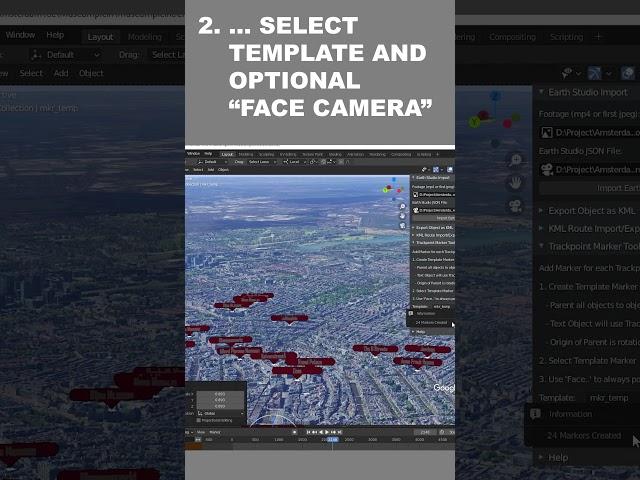Click pan hand icon in background viewport
The width and height of the screenshot is (640, 480).
click(x=516, y=183)
